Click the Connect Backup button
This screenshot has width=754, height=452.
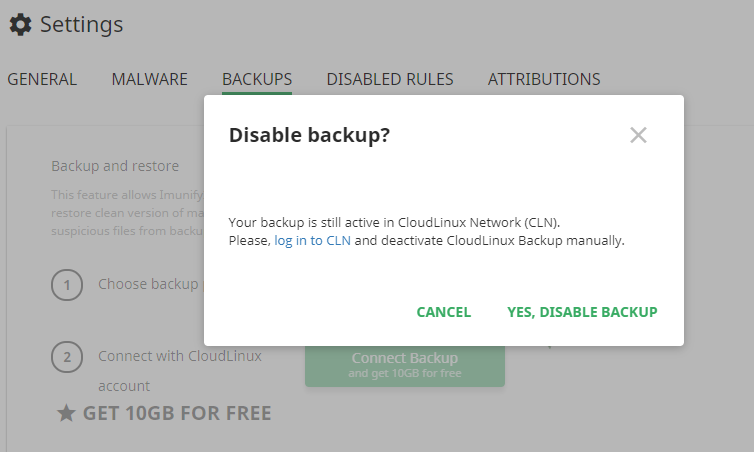coord(405,365)
